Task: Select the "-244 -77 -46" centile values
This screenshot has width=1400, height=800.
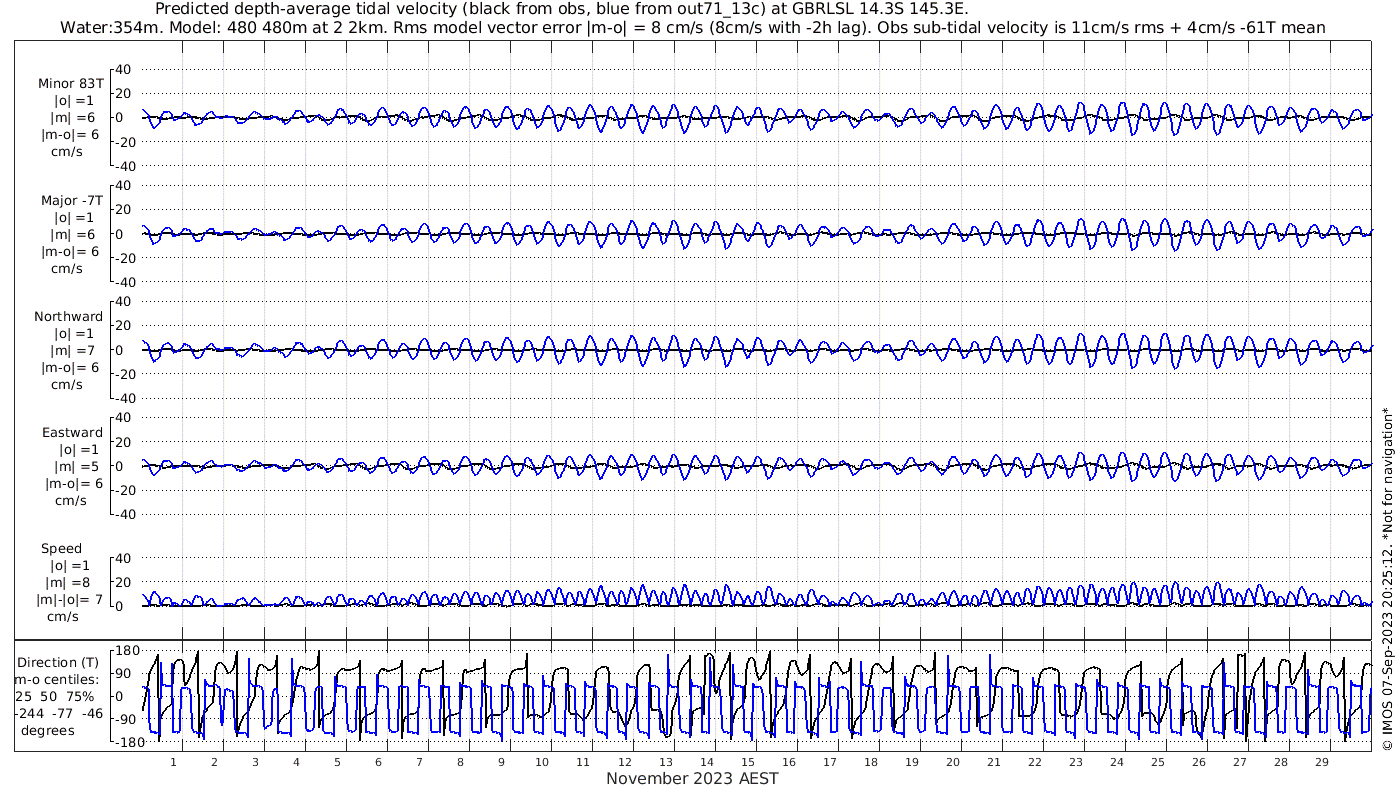Action: pos(58,713)
